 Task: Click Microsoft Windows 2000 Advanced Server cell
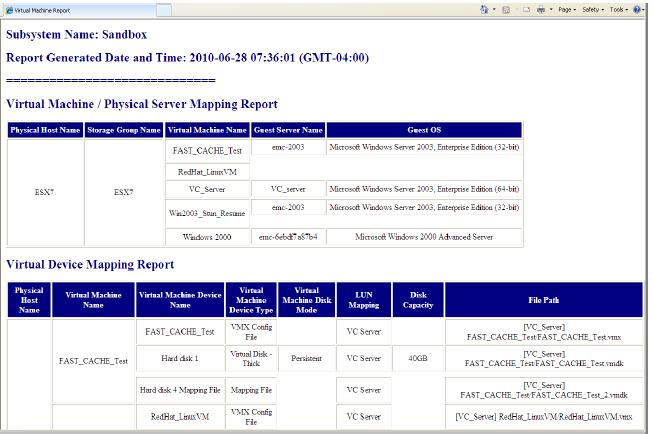coord(424,237)
